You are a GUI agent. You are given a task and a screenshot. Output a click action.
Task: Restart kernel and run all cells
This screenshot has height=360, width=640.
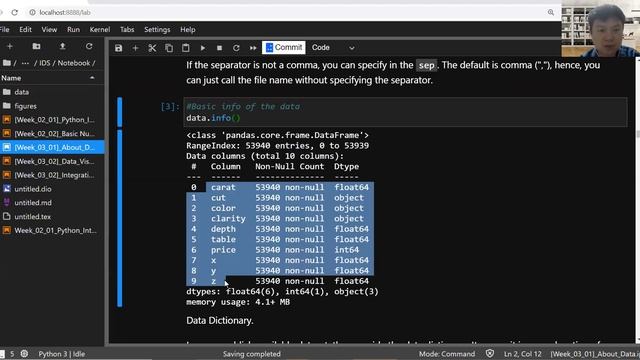point(253,48)
